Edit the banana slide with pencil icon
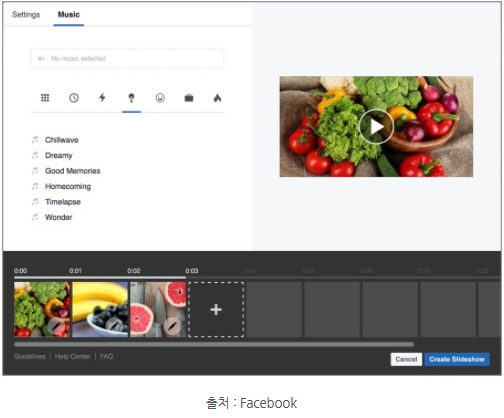 point(114,325)
